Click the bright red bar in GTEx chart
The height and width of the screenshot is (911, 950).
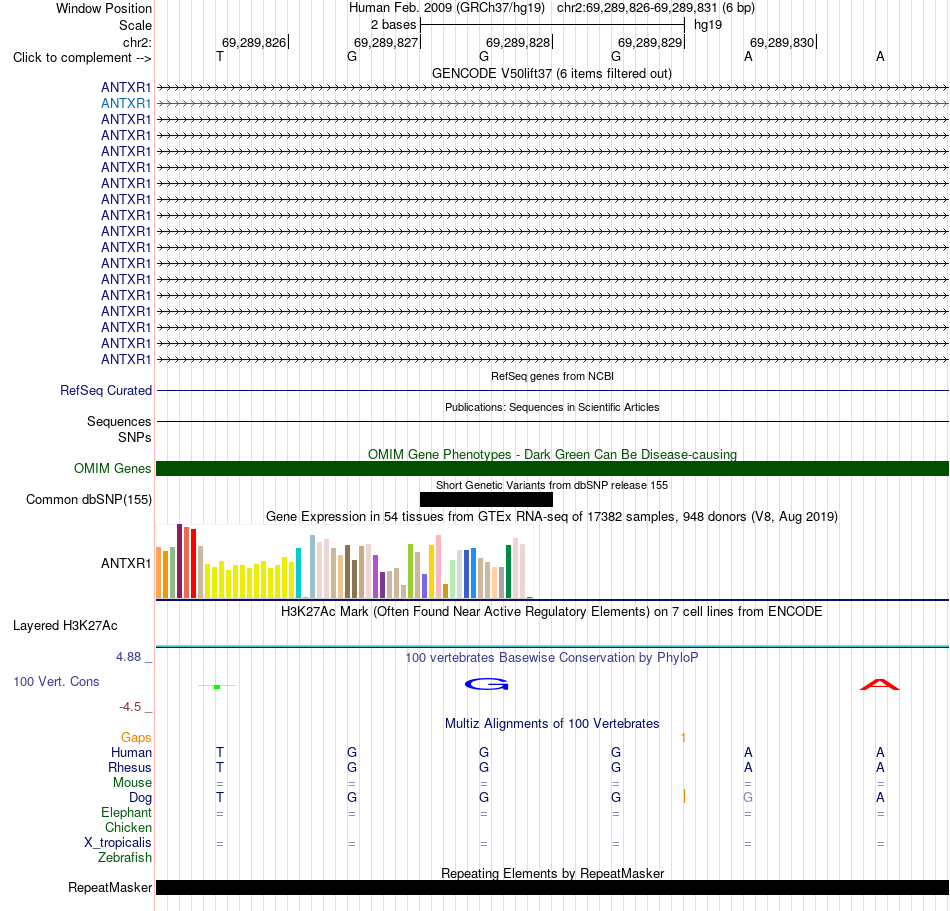click(193, 564)
